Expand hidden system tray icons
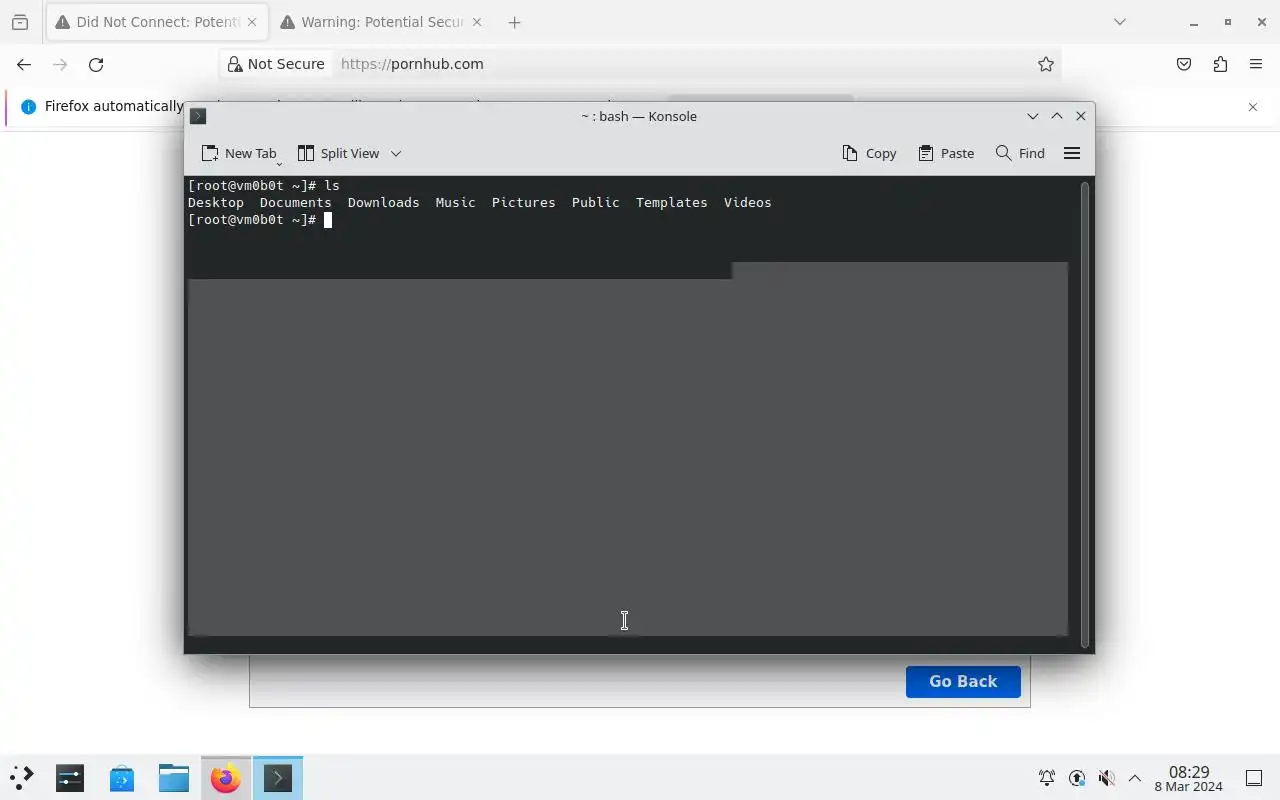 (x=1135, y=778)
